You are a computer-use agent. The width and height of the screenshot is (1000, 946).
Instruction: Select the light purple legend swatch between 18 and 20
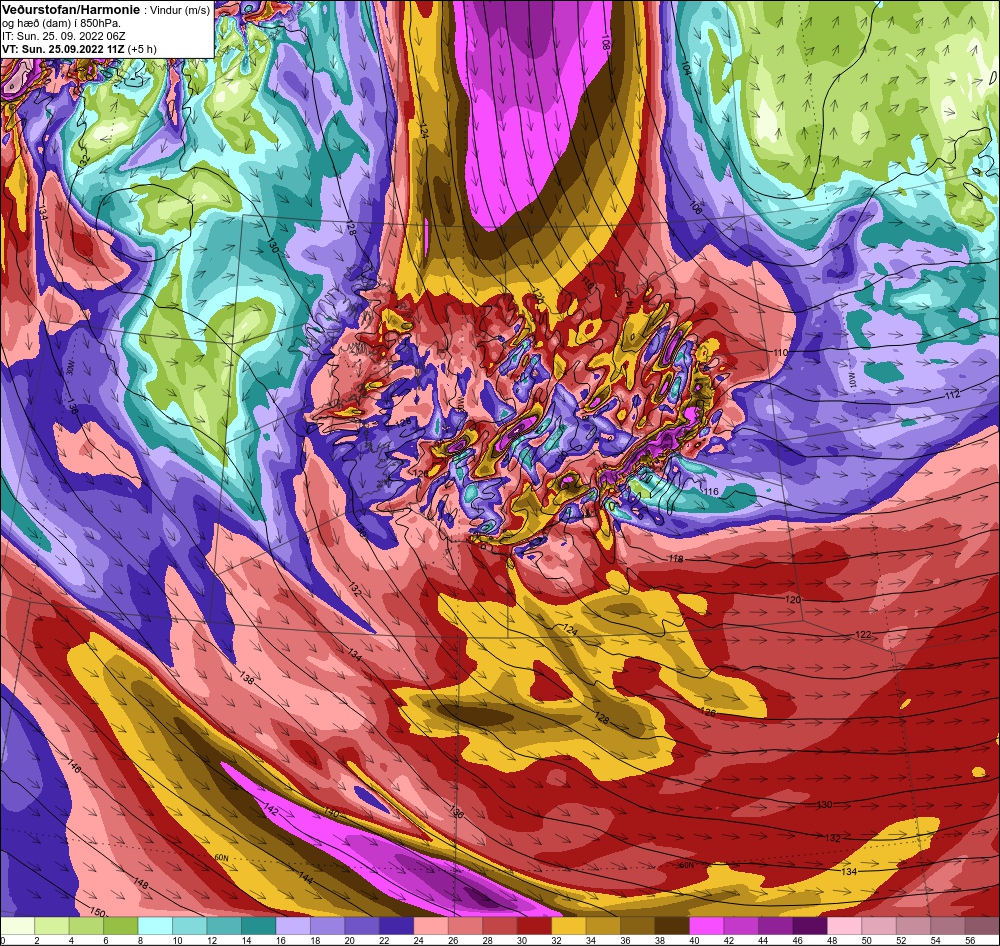[x=328, y=926]
